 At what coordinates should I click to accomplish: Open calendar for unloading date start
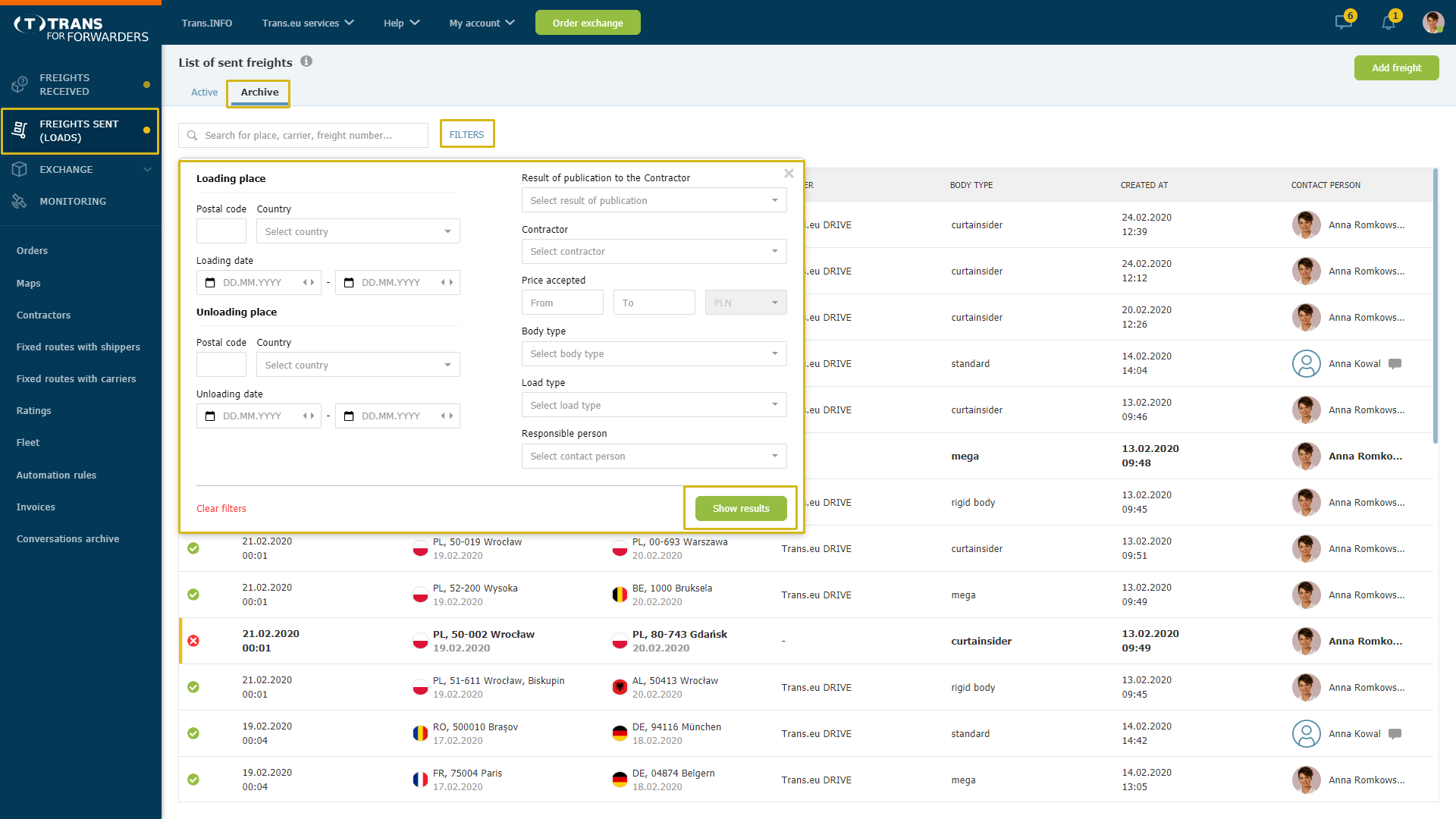coord(210,416)
